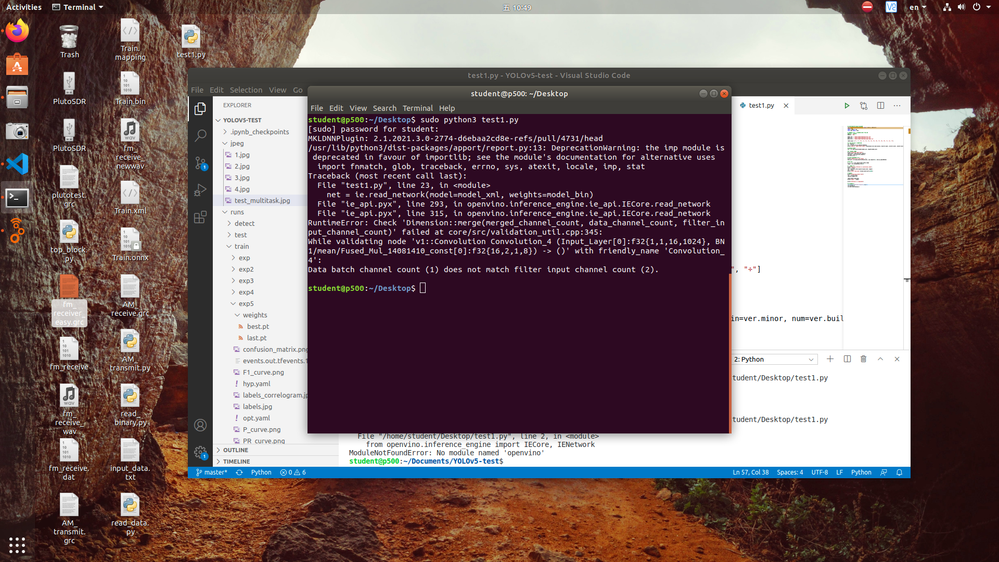Viewport: 999px width, 562px height.
Task: Click the terminal window scrollbar
Action: 729,353
